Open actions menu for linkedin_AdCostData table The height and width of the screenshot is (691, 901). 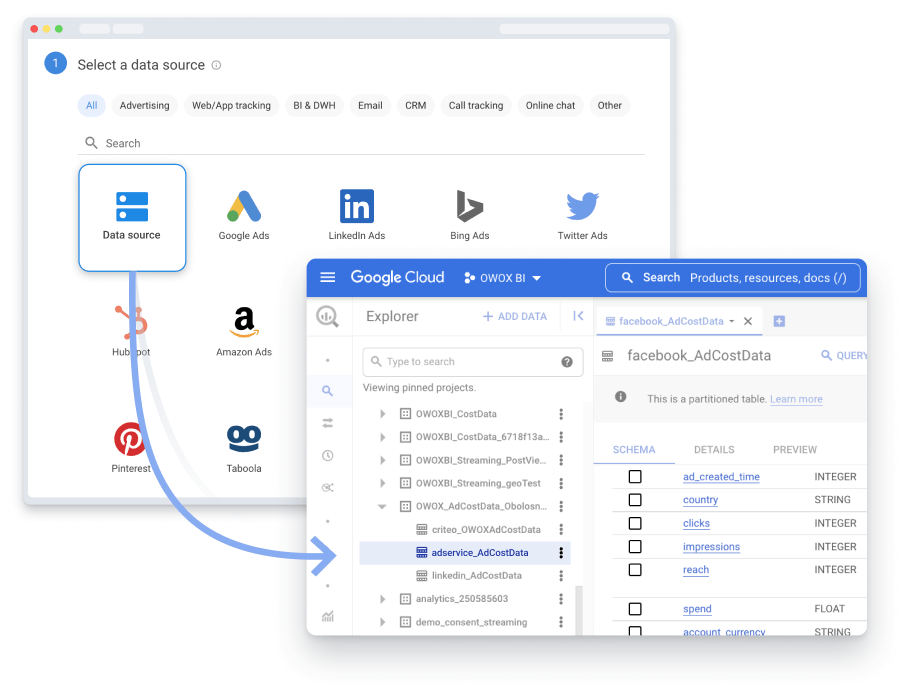(x=561, y=576)
